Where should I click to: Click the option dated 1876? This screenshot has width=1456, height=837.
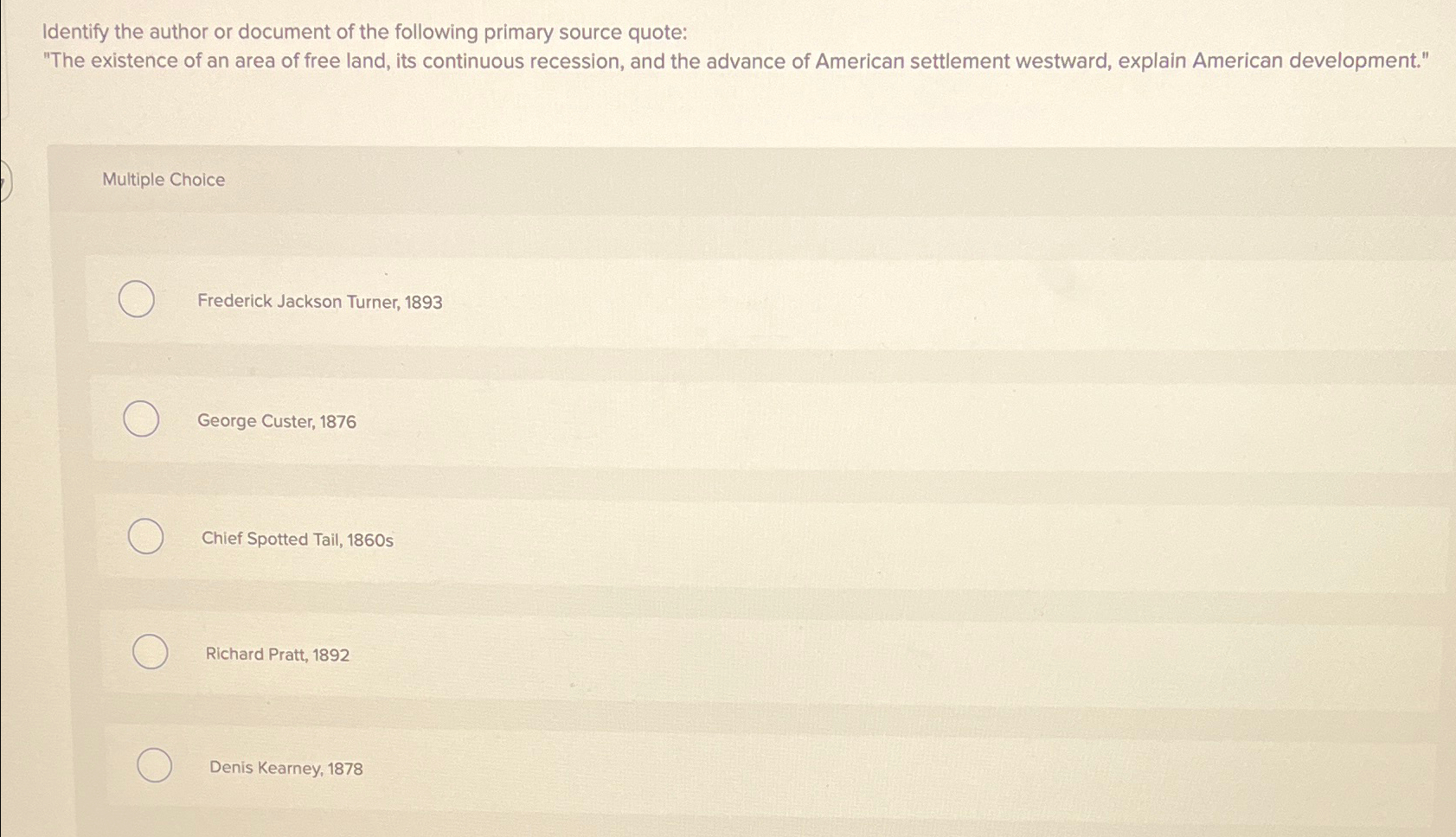click(x=278, y=421)
